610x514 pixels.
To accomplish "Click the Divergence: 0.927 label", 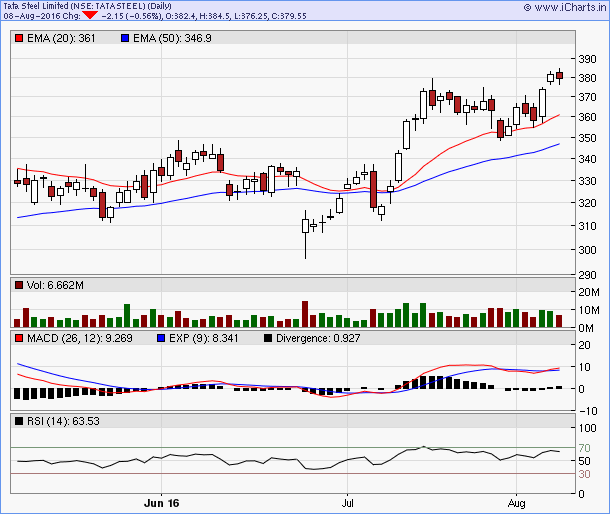I will point(318,338).
